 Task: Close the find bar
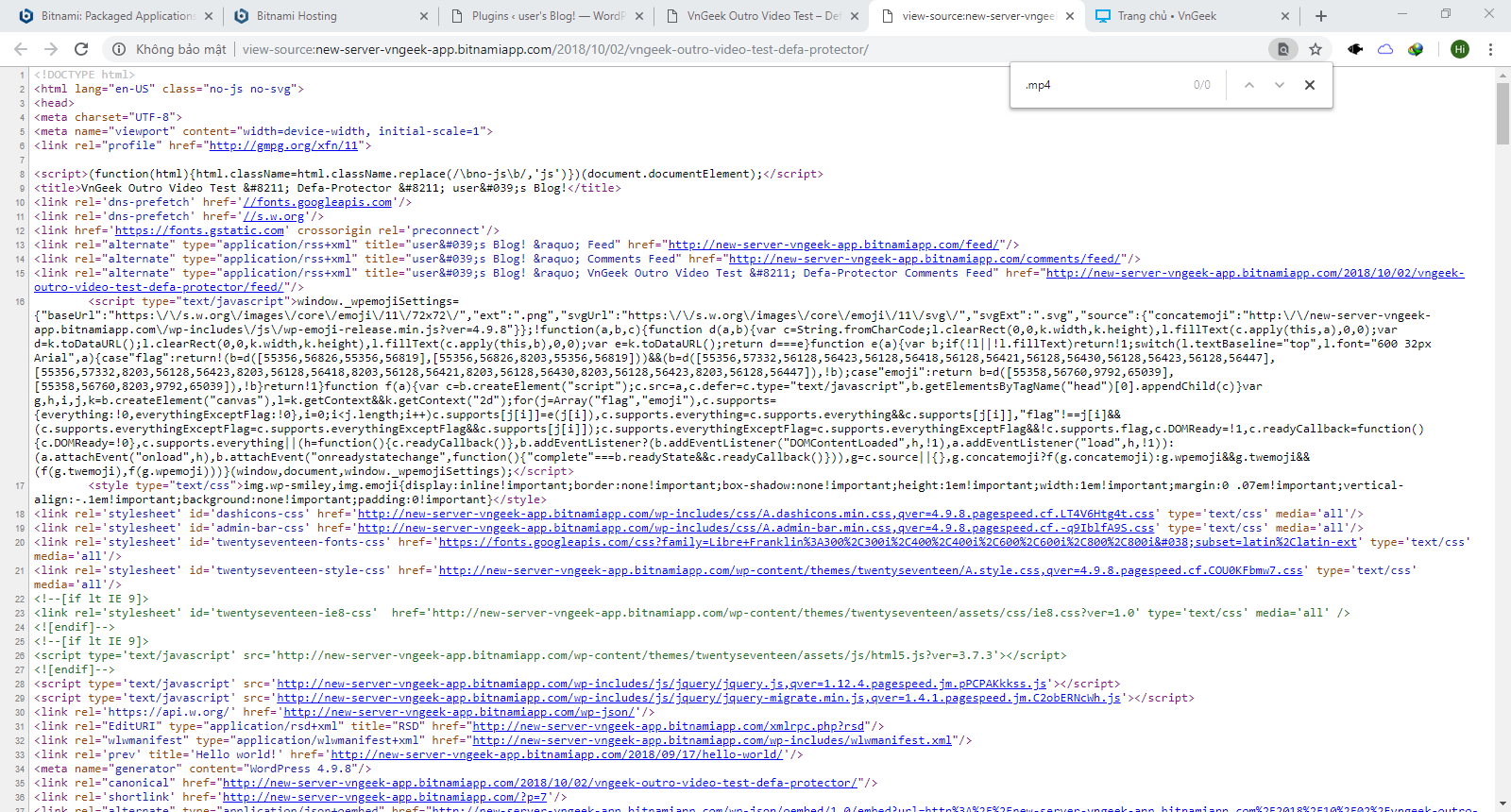point(1310,85)
